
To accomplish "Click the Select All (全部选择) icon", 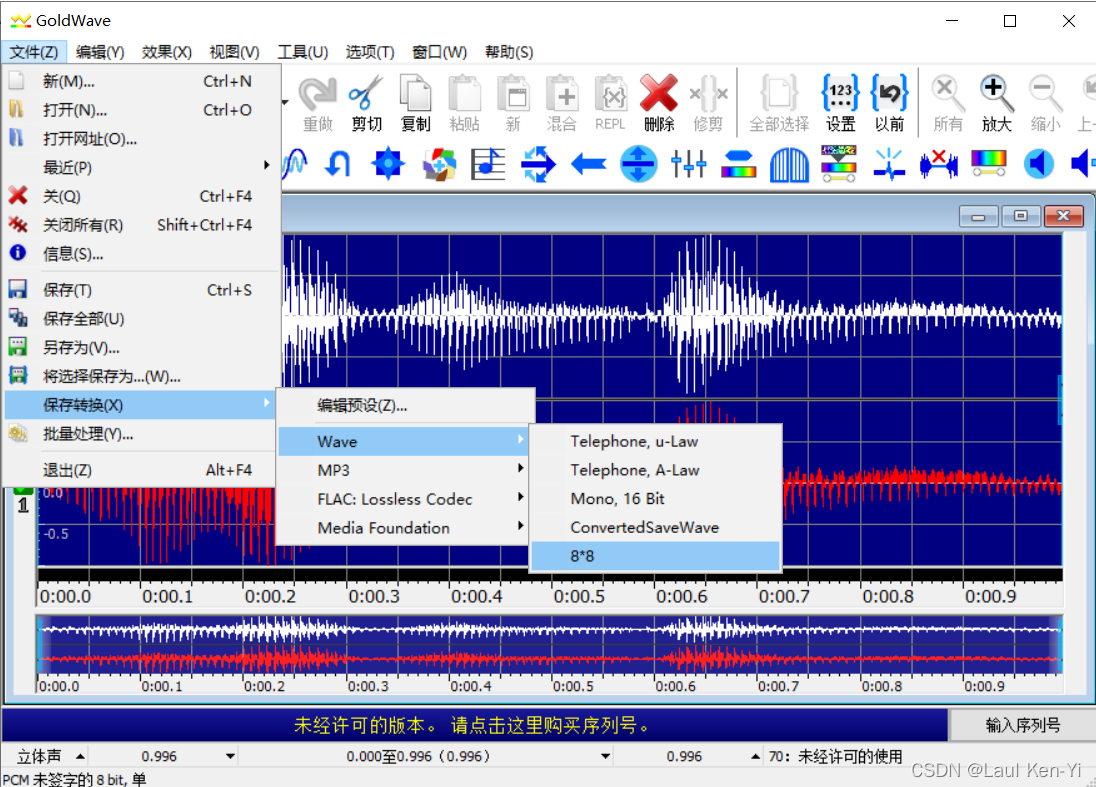I will pyautogui.click(x=779, y=103).
